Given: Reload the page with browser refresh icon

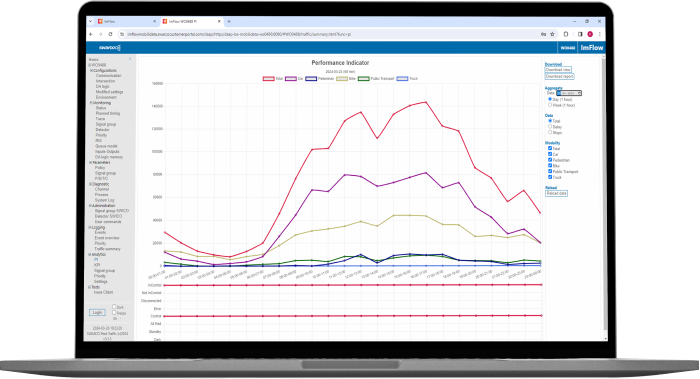Looking at the screenshot, I should click(110, 34).
